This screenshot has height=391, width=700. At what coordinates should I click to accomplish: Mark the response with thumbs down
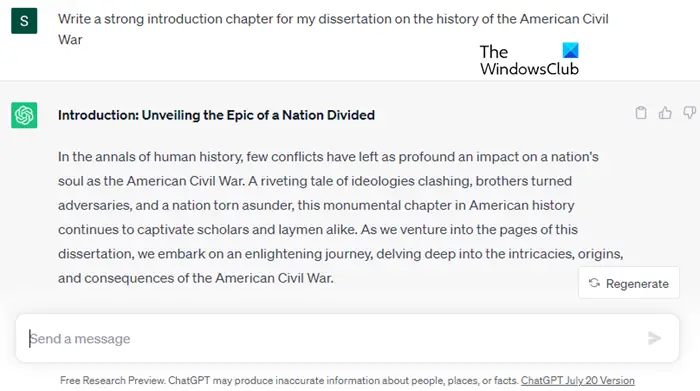pyautogui.click(x=690, y=113)
